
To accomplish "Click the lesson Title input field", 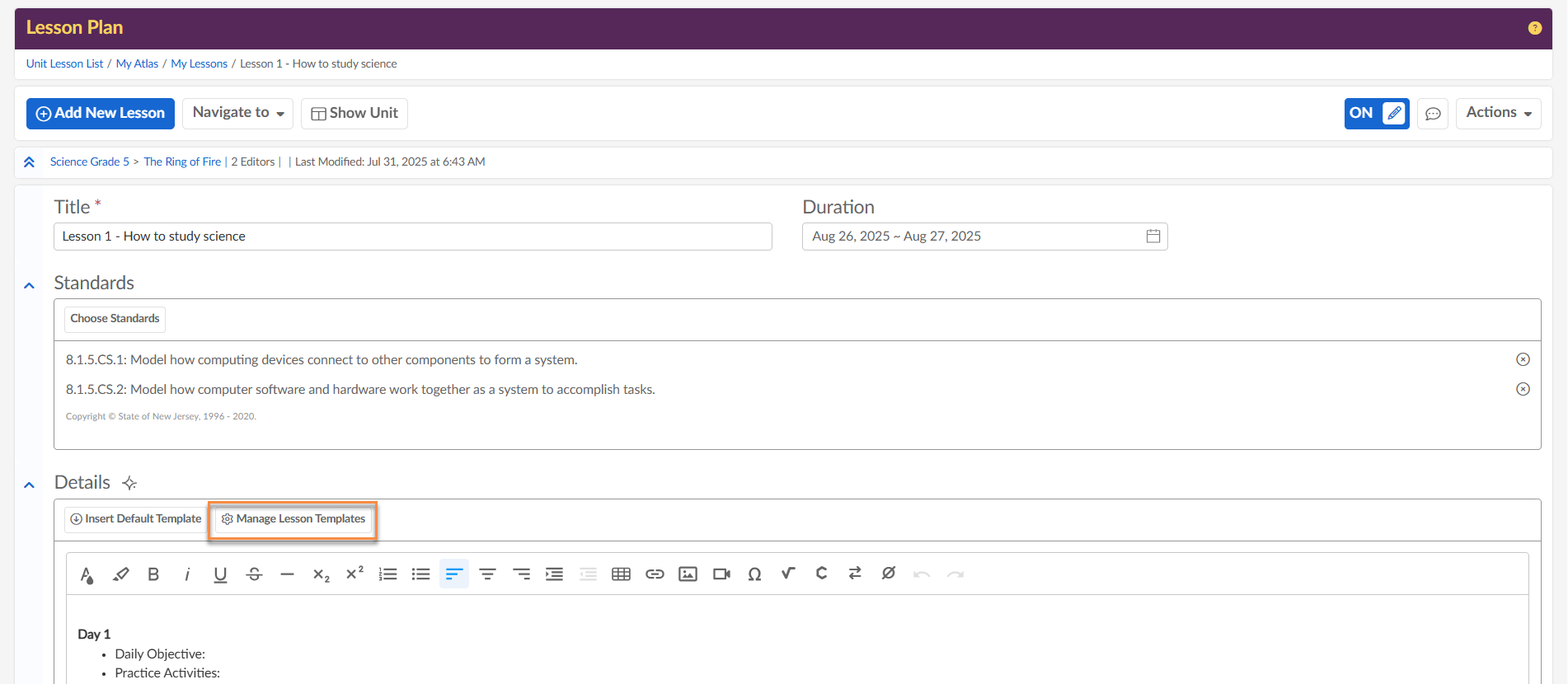I will [412, 237].
